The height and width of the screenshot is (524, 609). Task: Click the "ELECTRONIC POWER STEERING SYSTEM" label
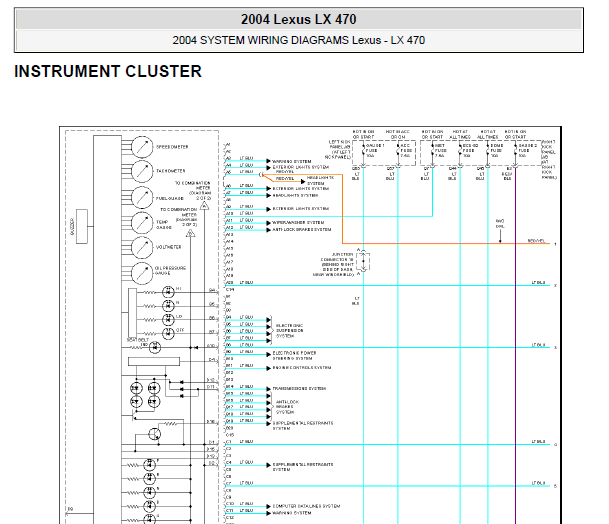[x=294, y=356]
